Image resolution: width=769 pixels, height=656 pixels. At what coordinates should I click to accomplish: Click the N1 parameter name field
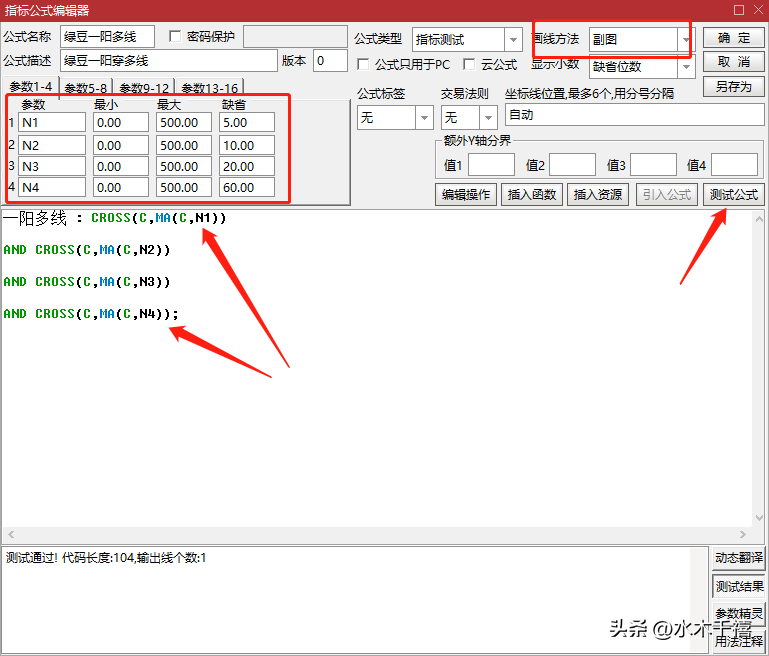[x=52, y=123]
